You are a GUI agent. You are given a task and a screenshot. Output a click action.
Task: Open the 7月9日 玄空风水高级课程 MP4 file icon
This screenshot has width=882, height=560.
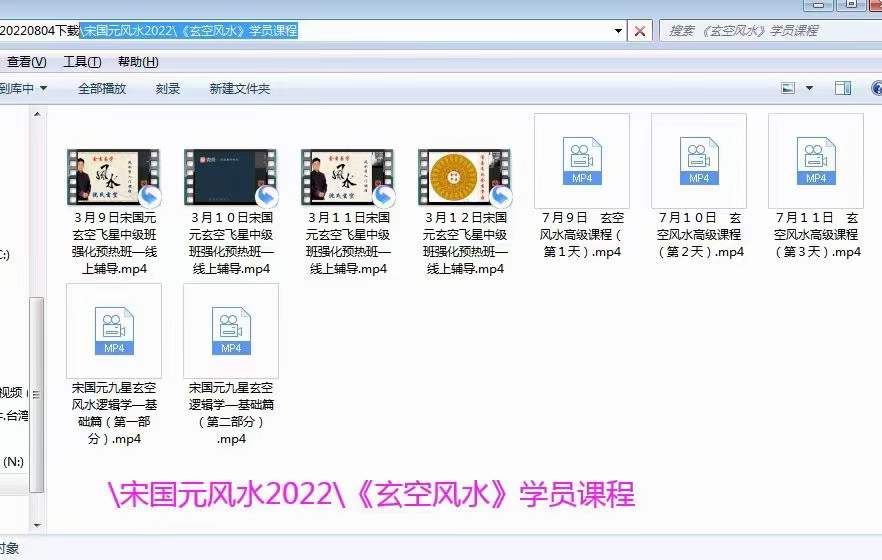(x=581, y=160)
